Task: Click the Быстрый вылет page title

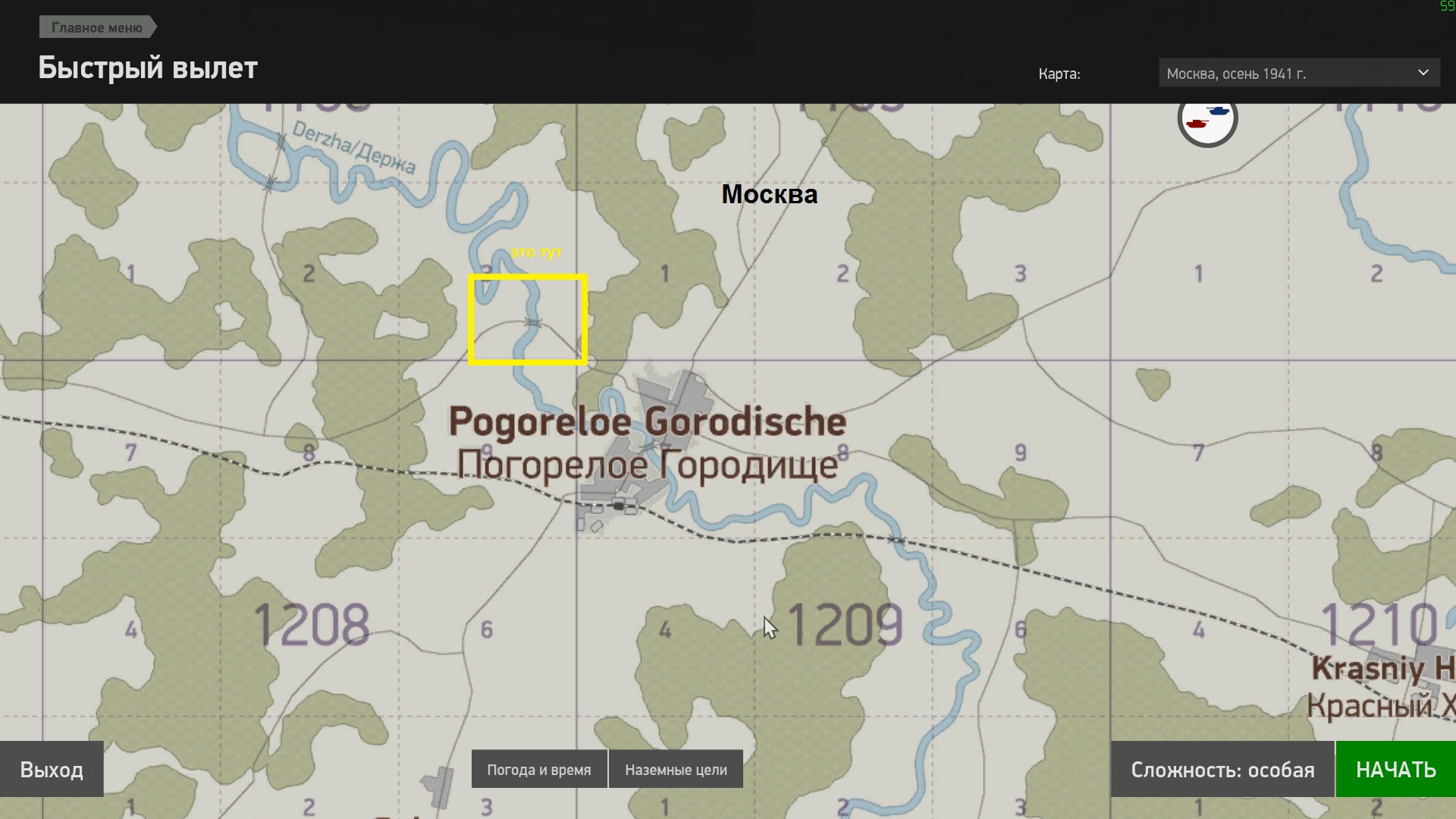Action: coord(148,68)
